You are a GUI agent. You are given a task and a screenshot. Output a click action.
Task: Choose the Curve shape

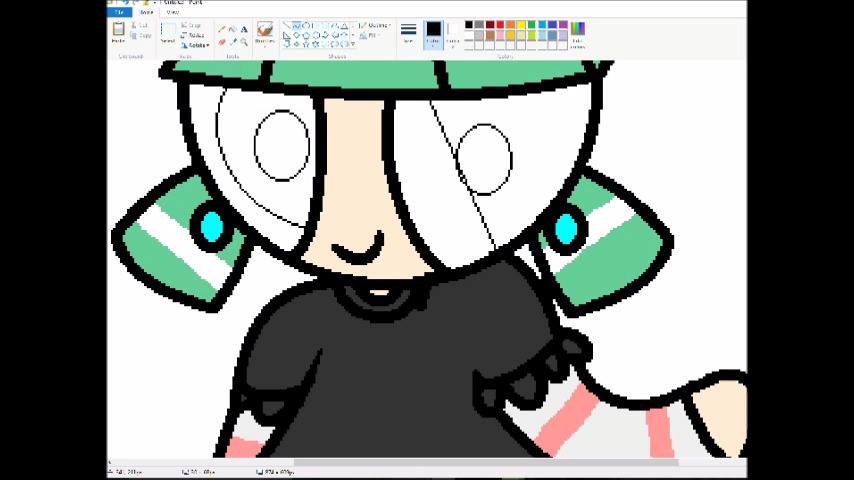click(296, 26)
